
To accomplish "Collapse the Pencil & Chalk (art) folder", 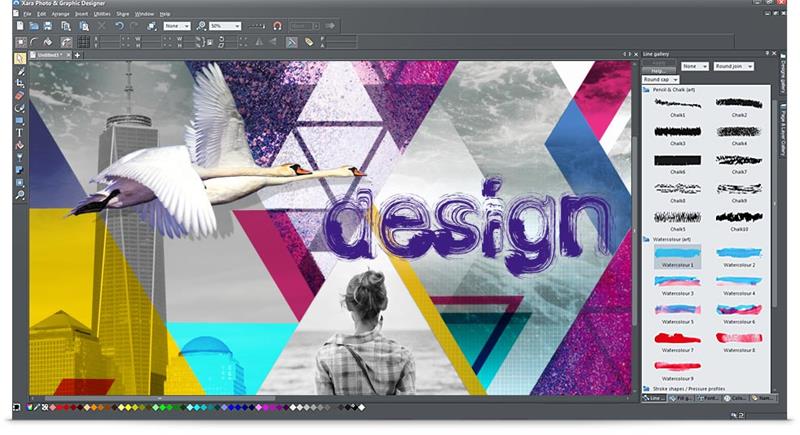I will [x=646, y=90].
